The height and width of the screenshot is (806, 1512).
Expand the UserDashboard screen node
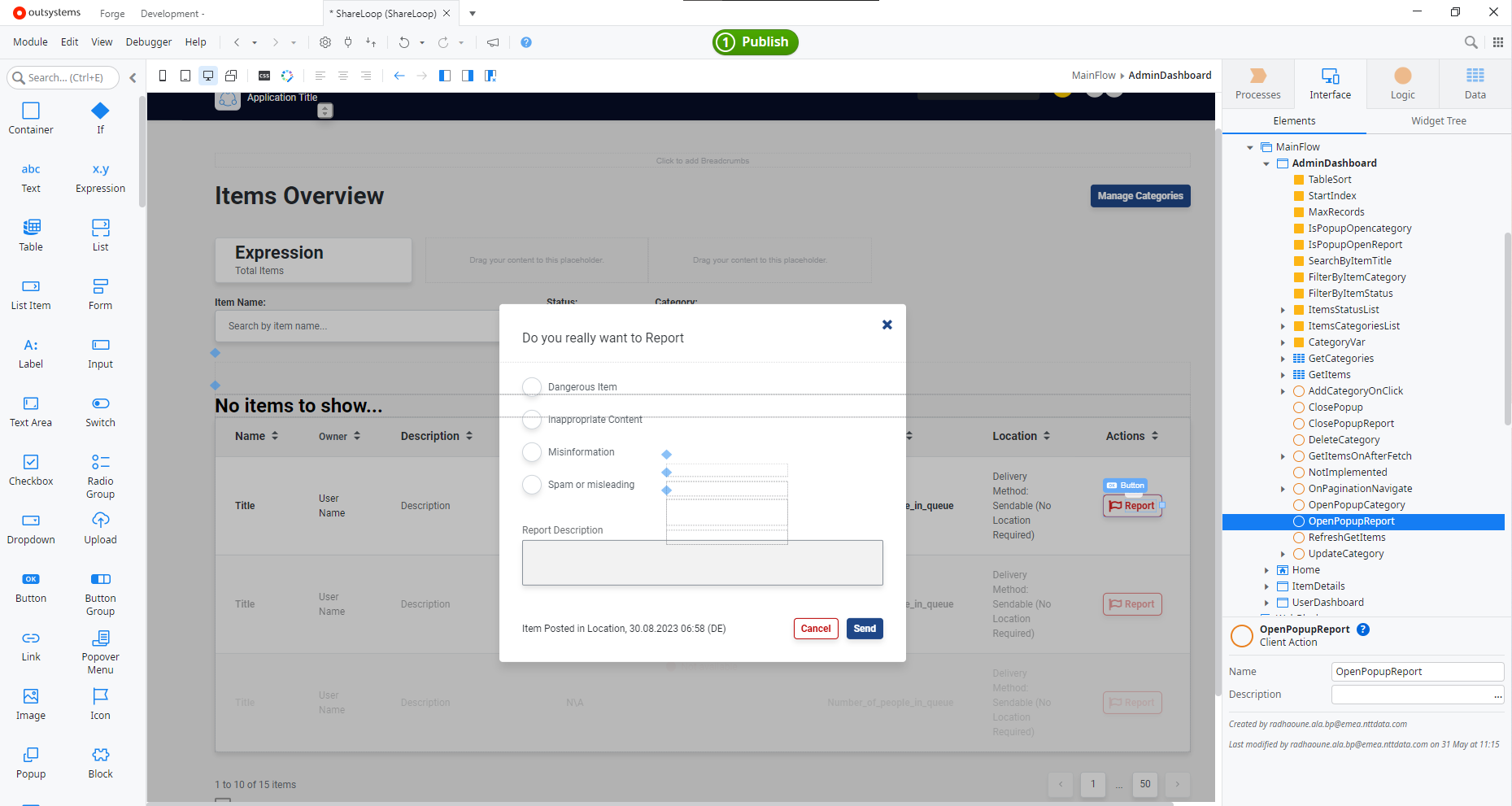(1266, 603)
